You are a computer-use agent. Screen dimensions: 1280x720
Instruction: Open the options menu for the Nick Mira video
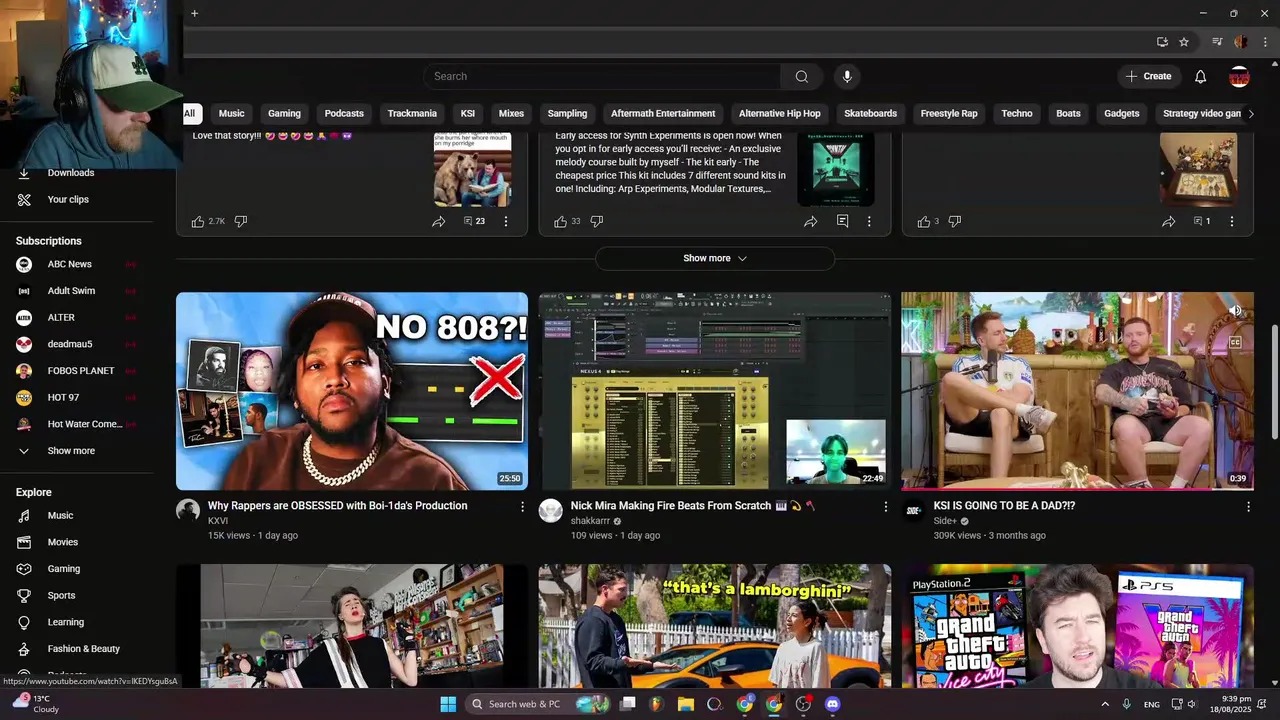885,507
